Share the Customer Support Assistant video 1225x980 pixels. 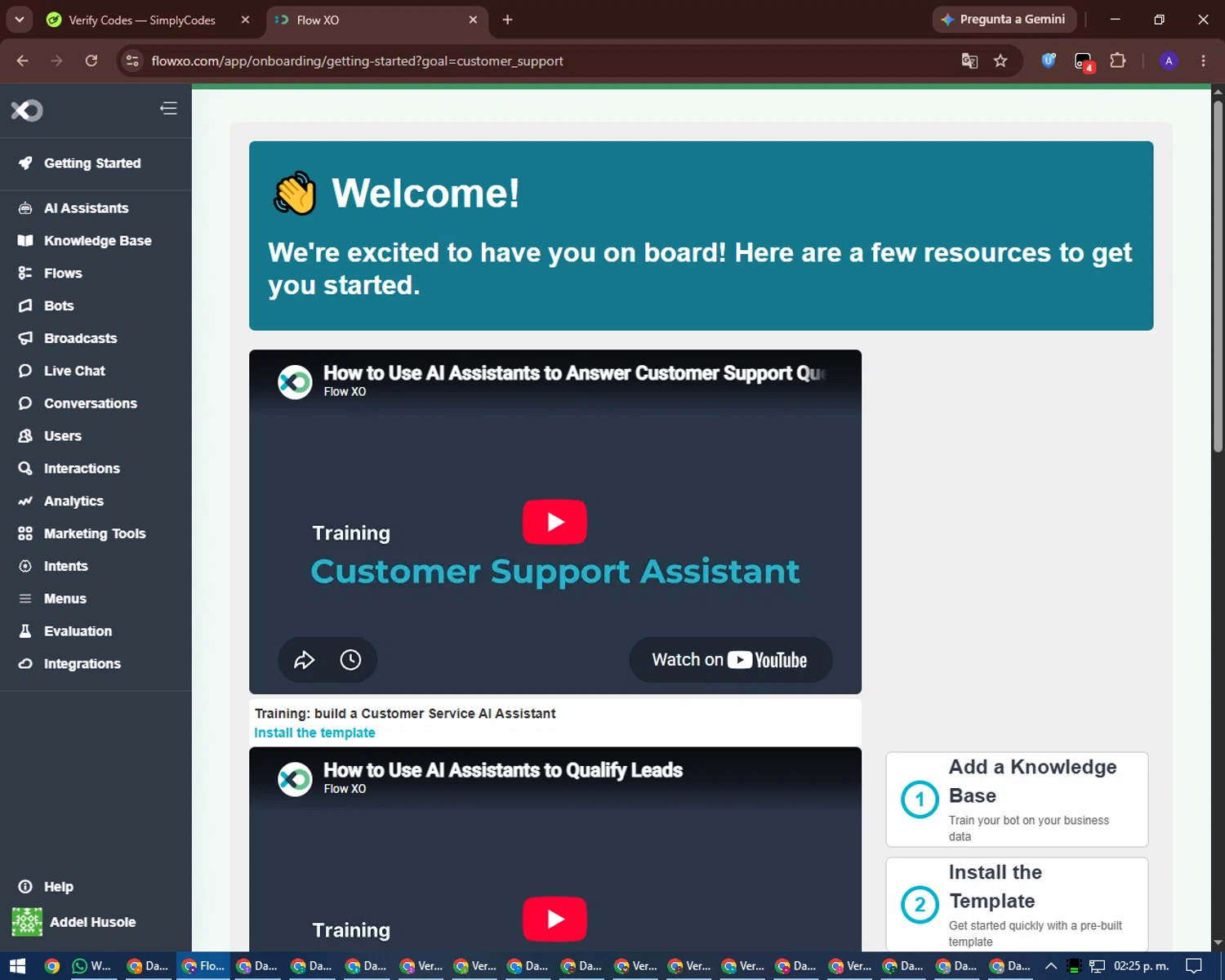pyautogui.click(x=305, y=660)
